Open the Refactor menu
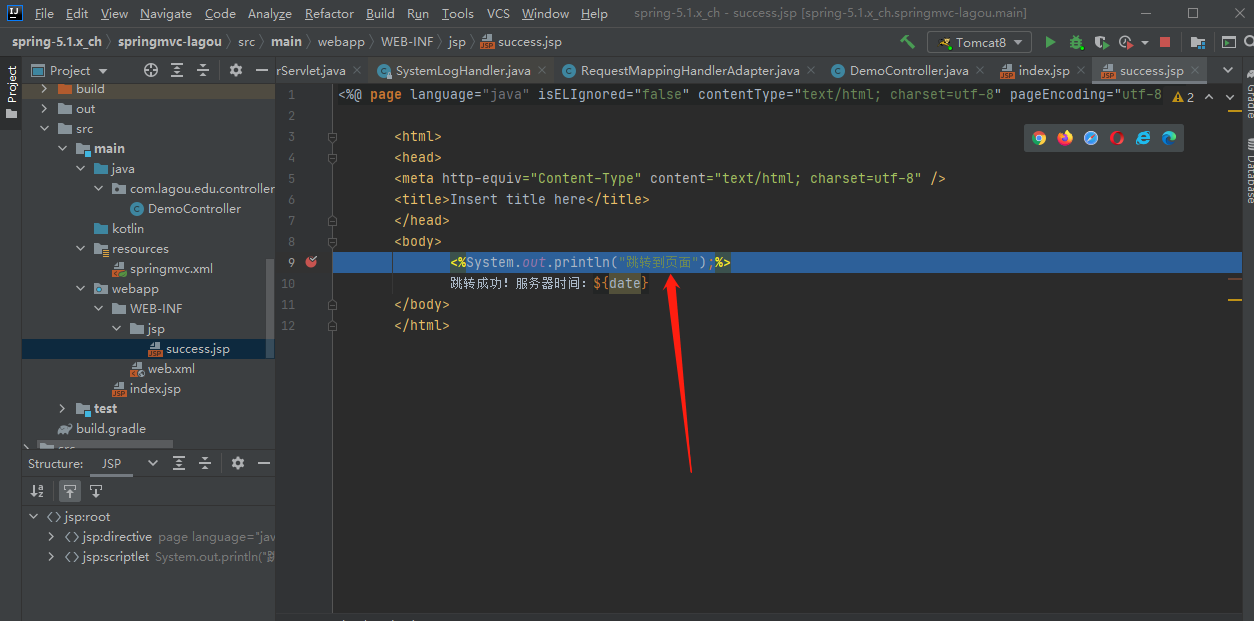Image resolution: width=1254 pixels, height=621 pixels. point(329,13)
